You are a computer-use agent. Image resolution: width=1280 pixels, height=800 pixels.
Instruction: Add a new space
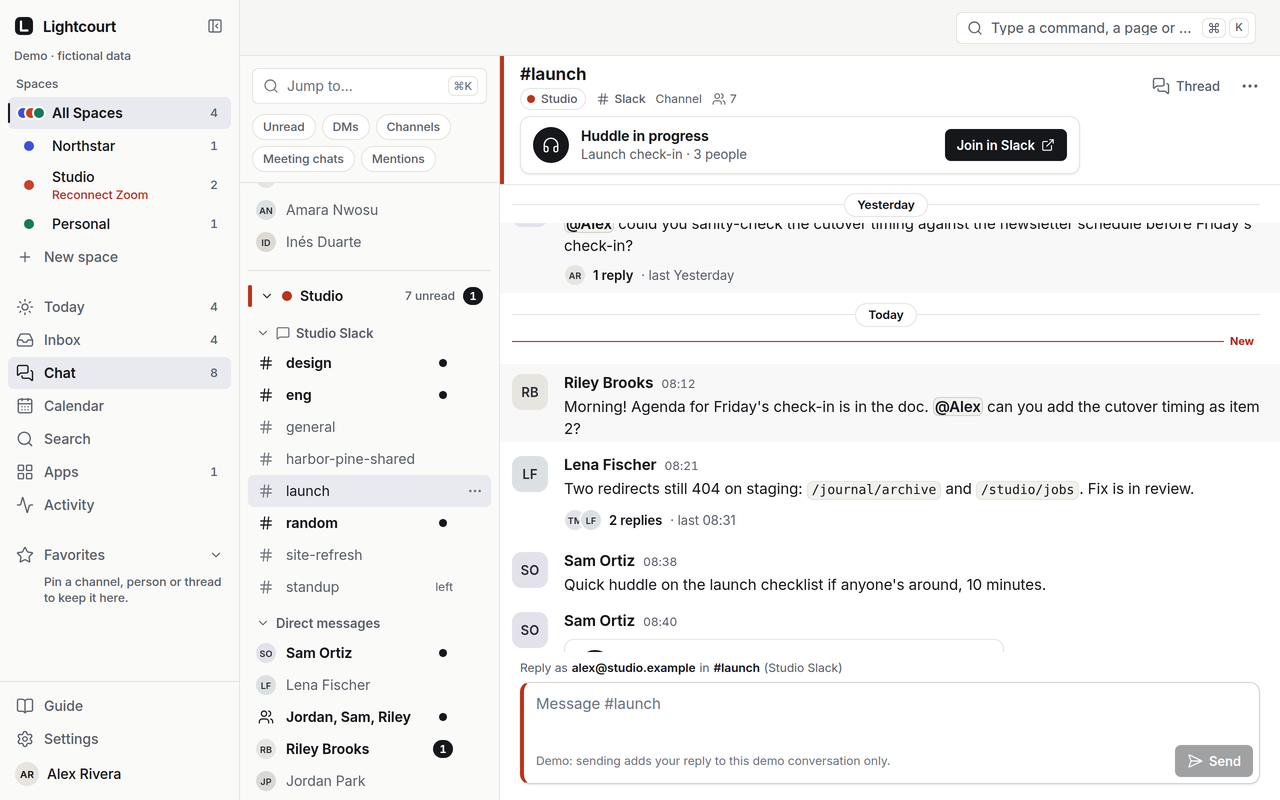point(119,257)
